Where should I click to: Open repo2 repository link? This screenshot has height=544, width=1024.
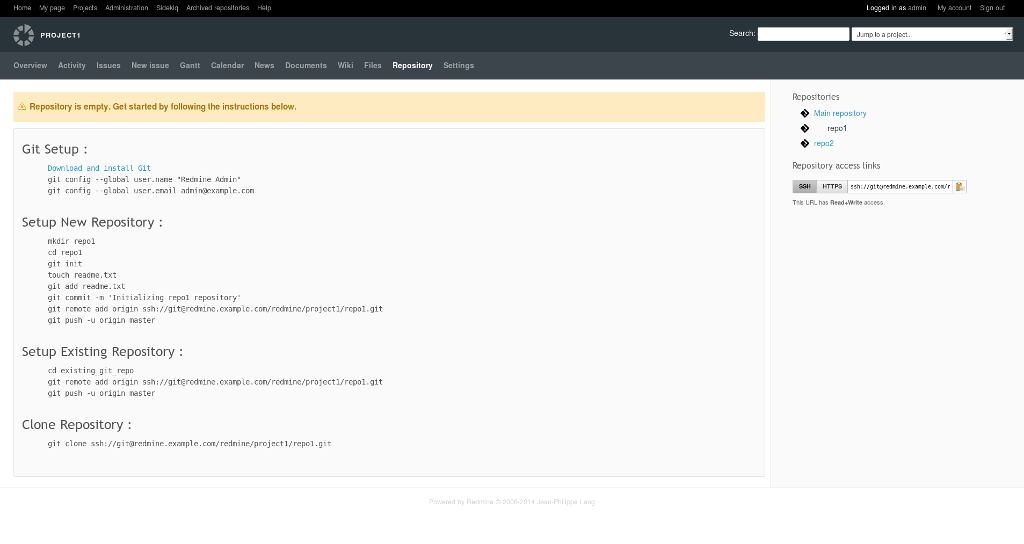824,144
